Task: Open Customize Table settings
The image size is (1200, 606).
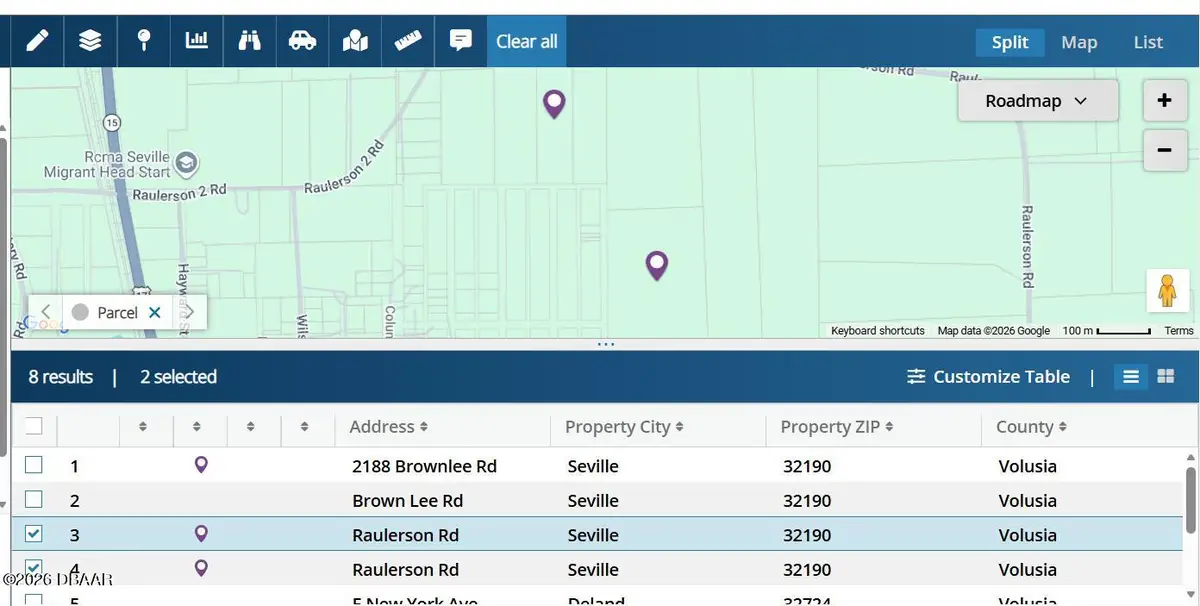Action: click(x=988, y=377)
